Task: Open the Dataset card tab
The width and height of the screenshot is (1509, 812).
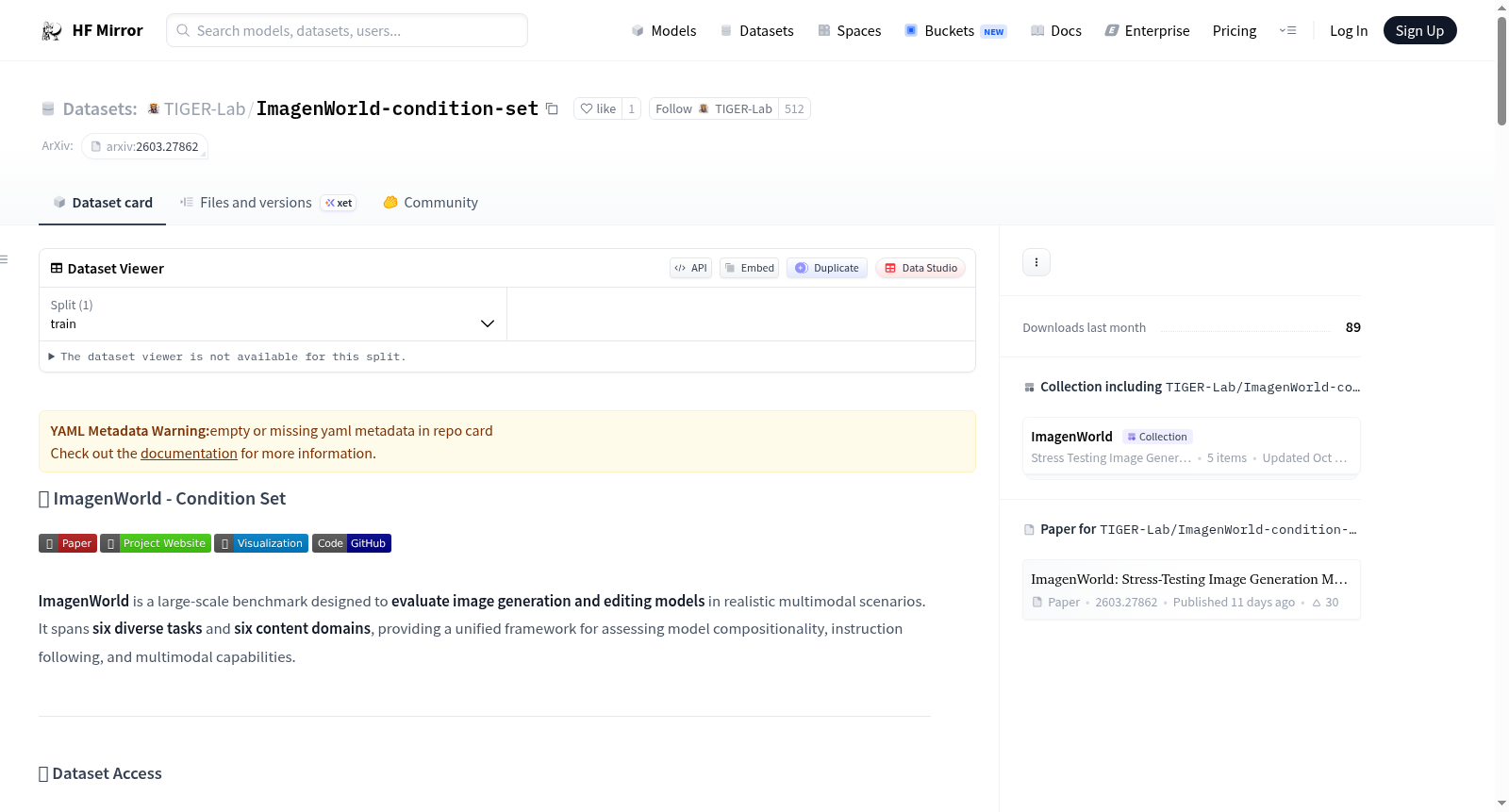Action: pyautogui.click(x=102, y=203)
